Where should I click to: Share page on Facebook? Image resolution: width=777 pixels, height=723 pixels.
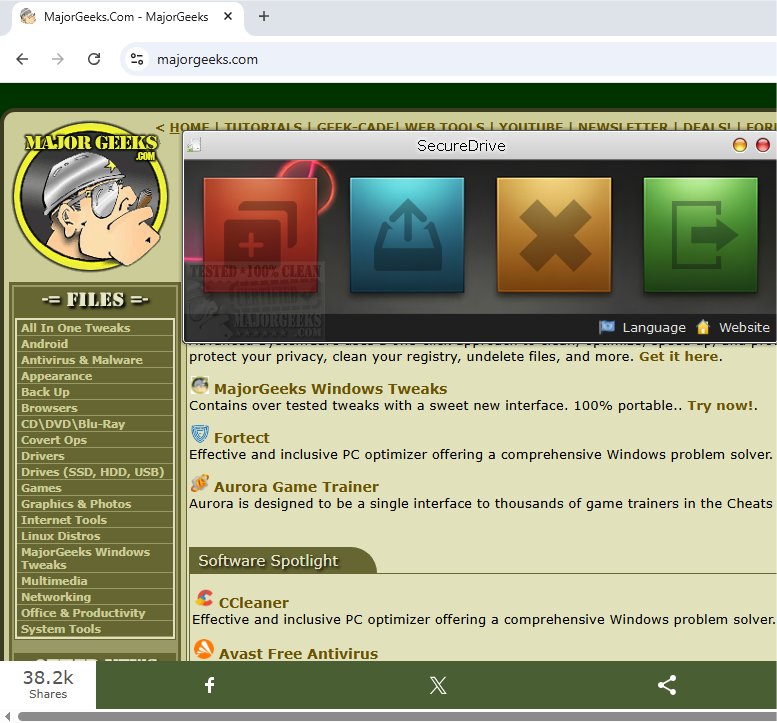pos(210,685)
